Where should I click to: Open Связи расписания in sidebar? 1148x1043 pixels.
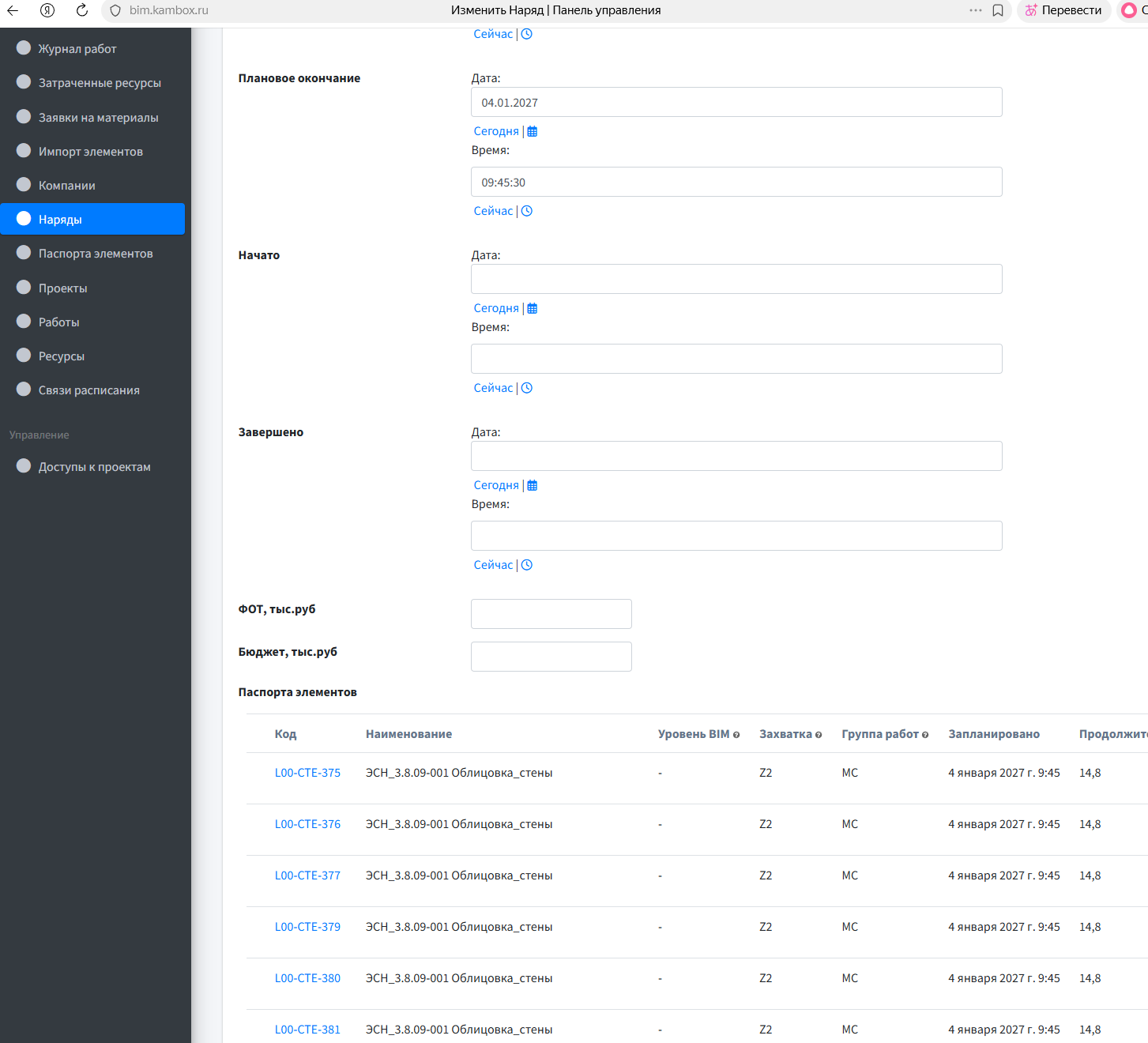pos(92,390)
